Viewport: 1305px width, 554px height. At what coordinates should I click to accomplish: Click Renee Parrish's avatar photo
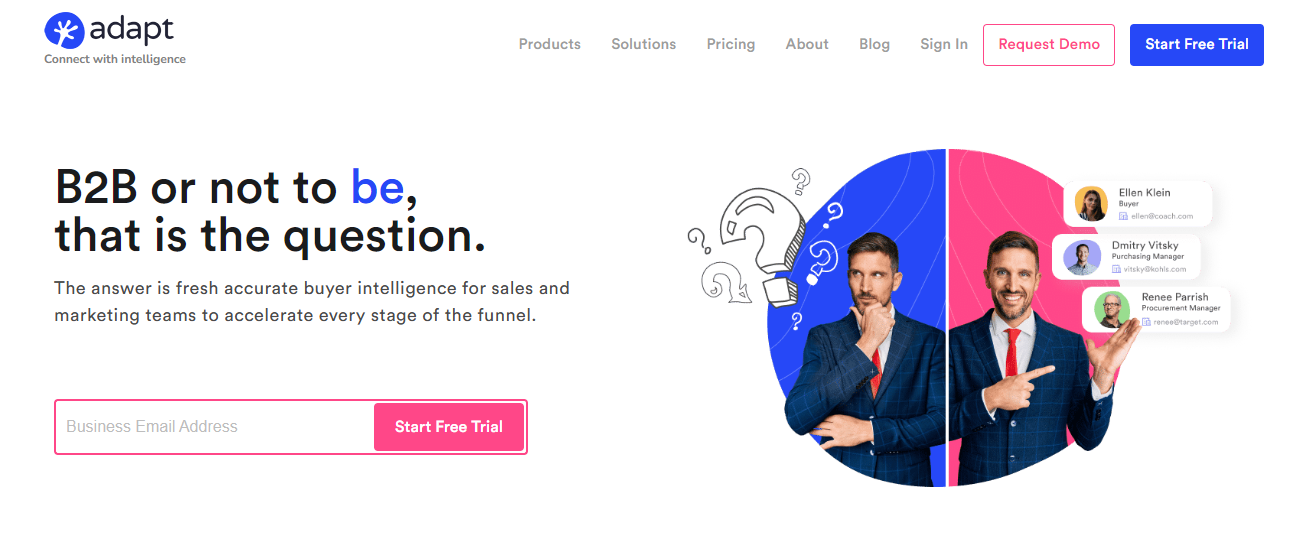[x=1112, y=309]
